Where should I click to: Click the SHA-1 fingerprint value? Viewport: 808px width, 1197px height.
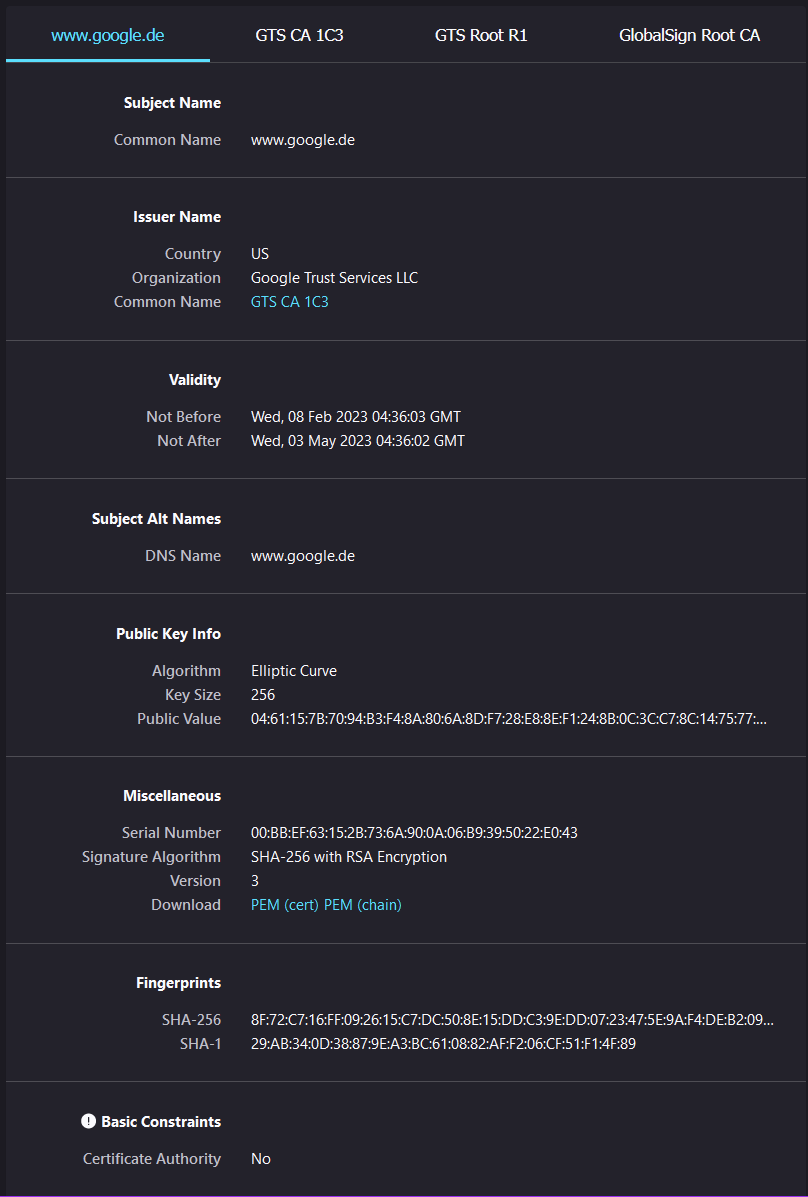click(x=443, y=1044)
